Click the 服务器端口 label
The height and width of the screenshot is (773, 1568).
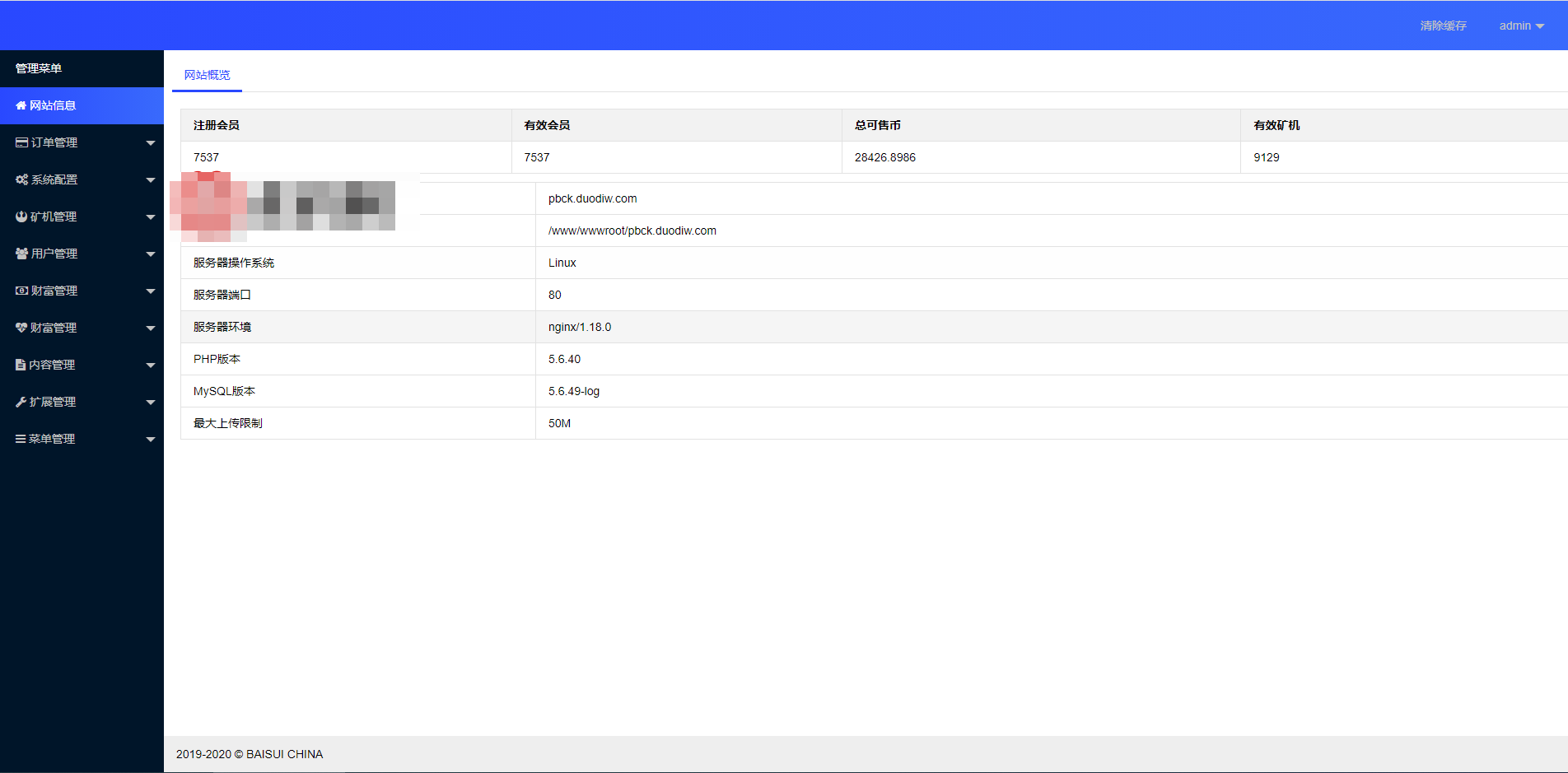pos(222,295)
